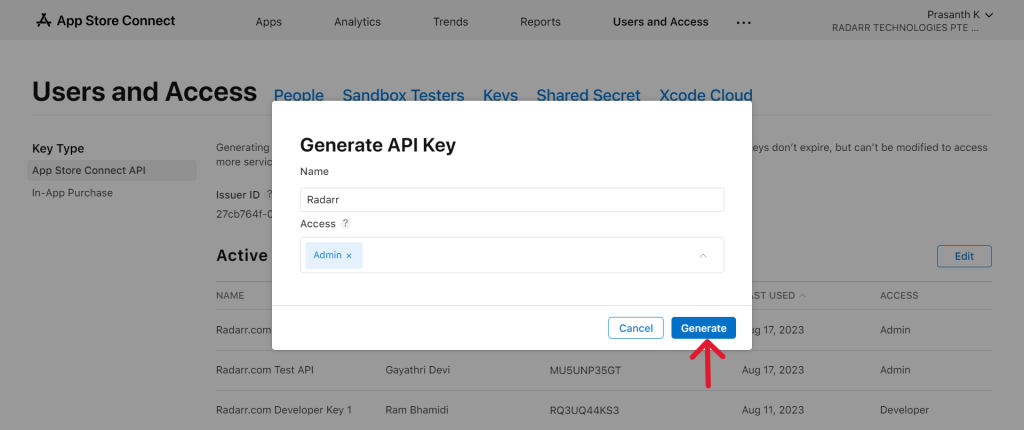Sort by the Last Used column
The width and height of the screenshot is (1024, 430).
click(777, 295)
